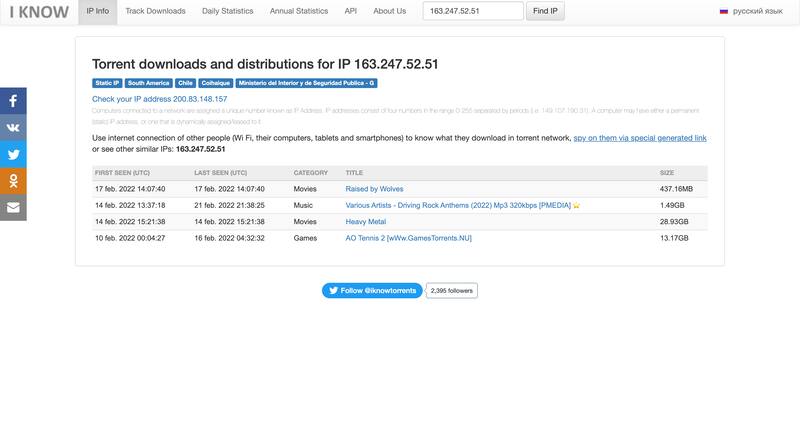This screenshot has width=800, height=440.
Task: Open the AO Tennis 2 torrent link
Action: 406,238
